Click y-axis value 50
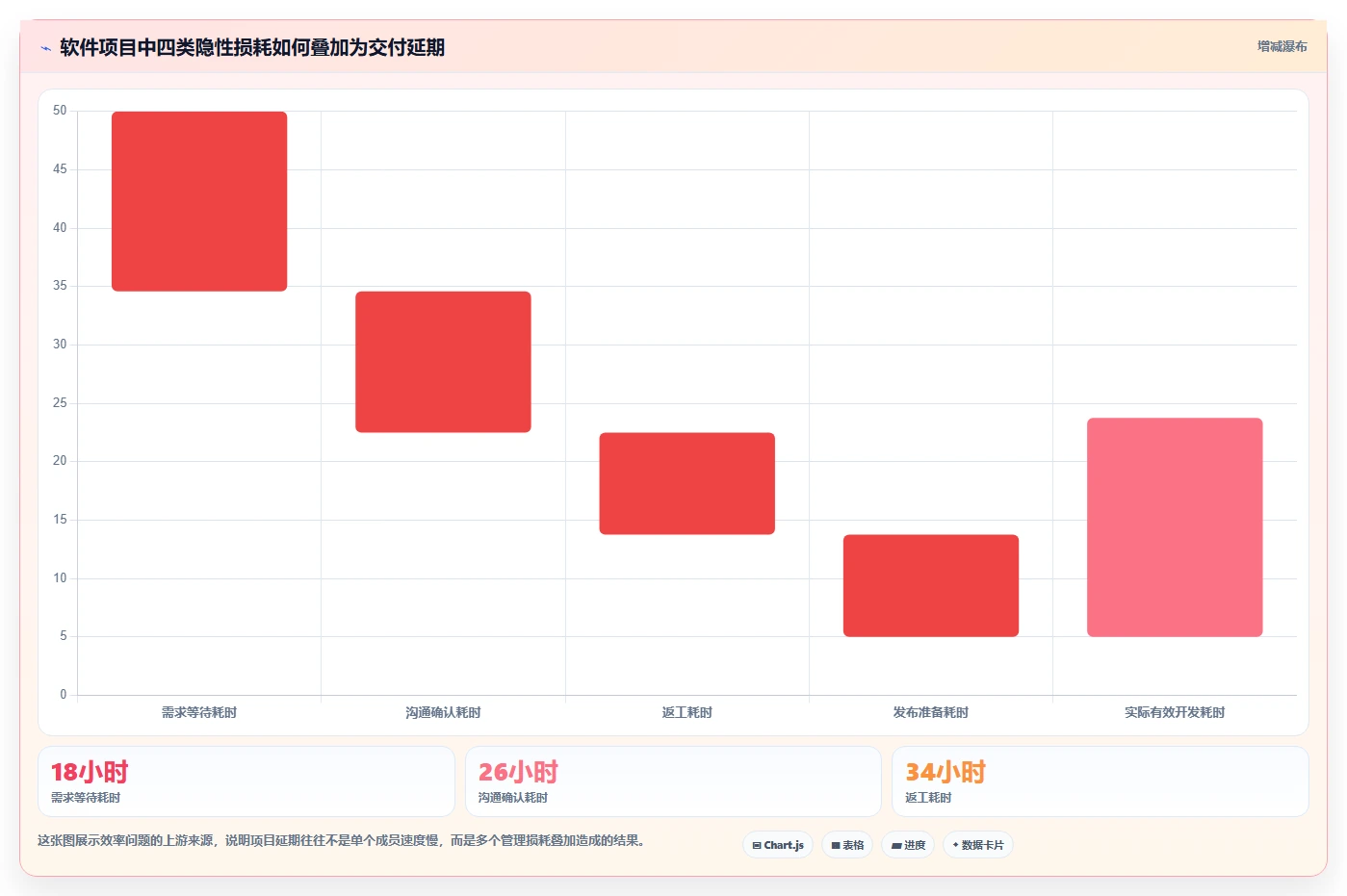1347x896 pixels. 60,111
